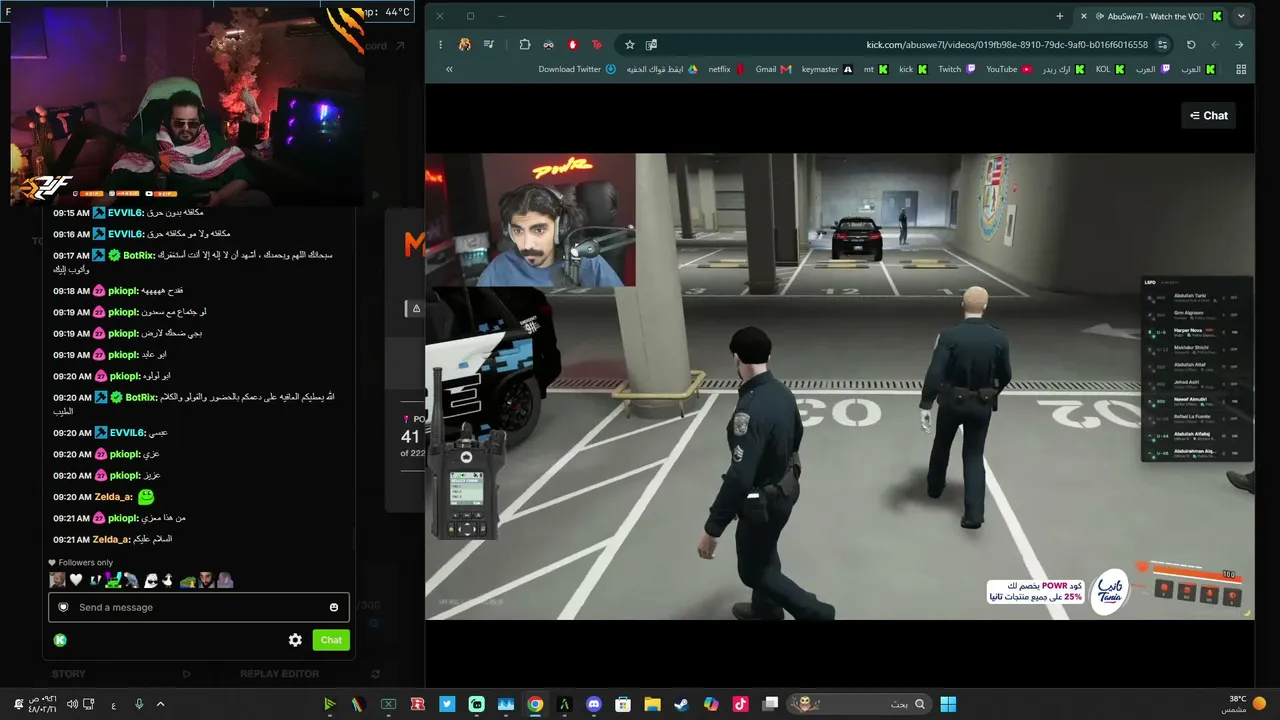Open the Chrome profile avatar

tap(465, 44)
